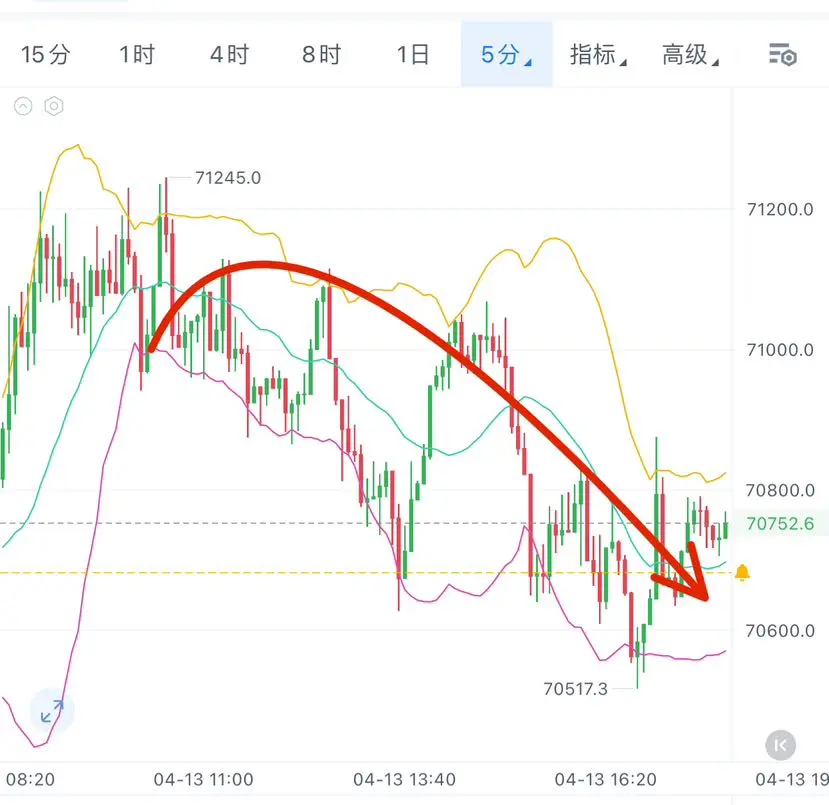The height and width of the screenshot is (805, 829).
Task: Click the low price label 70517.3
Action: coord(575,689)
